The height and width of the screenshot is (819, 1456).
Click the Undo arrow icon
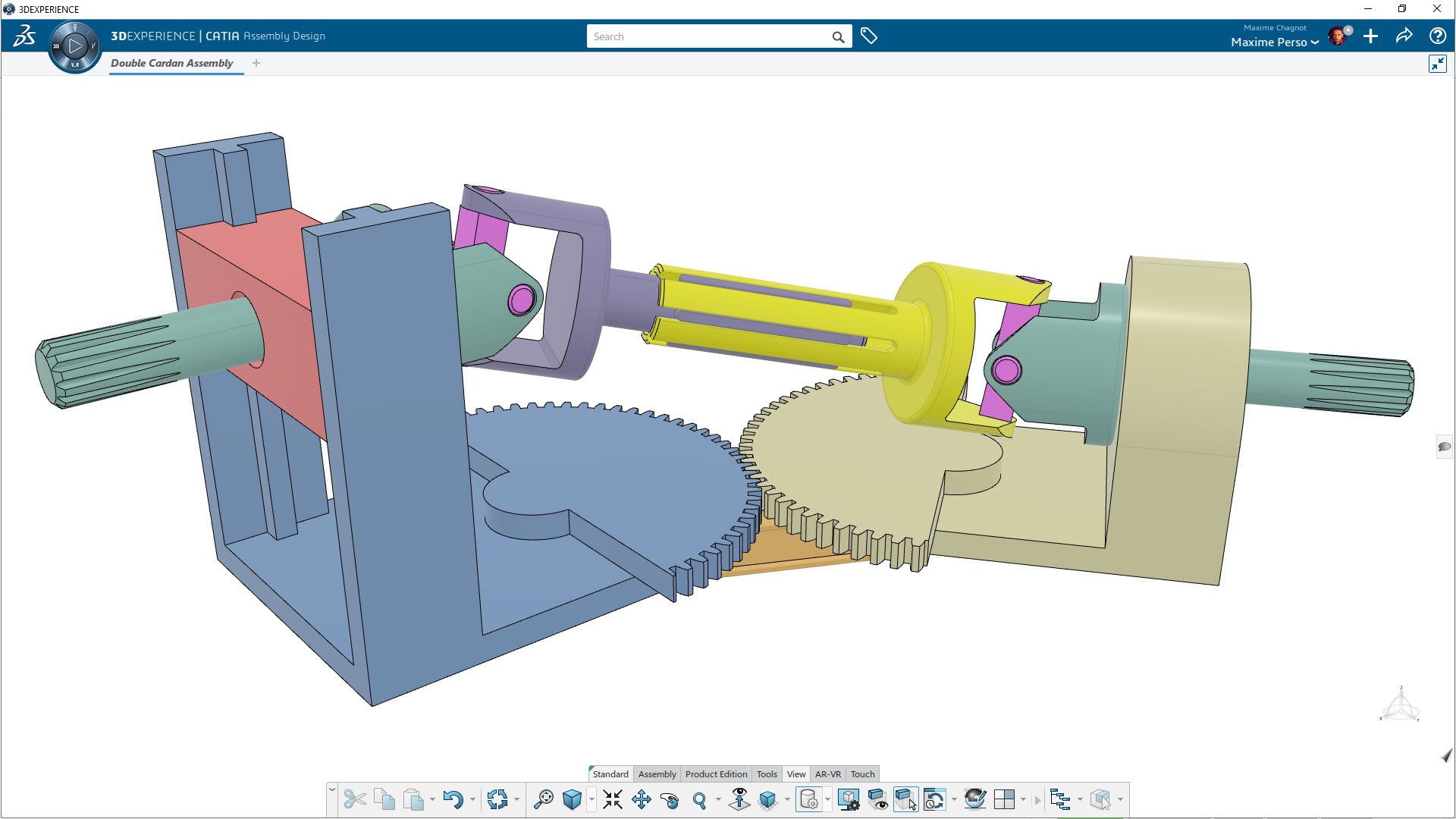pos(453,799)
